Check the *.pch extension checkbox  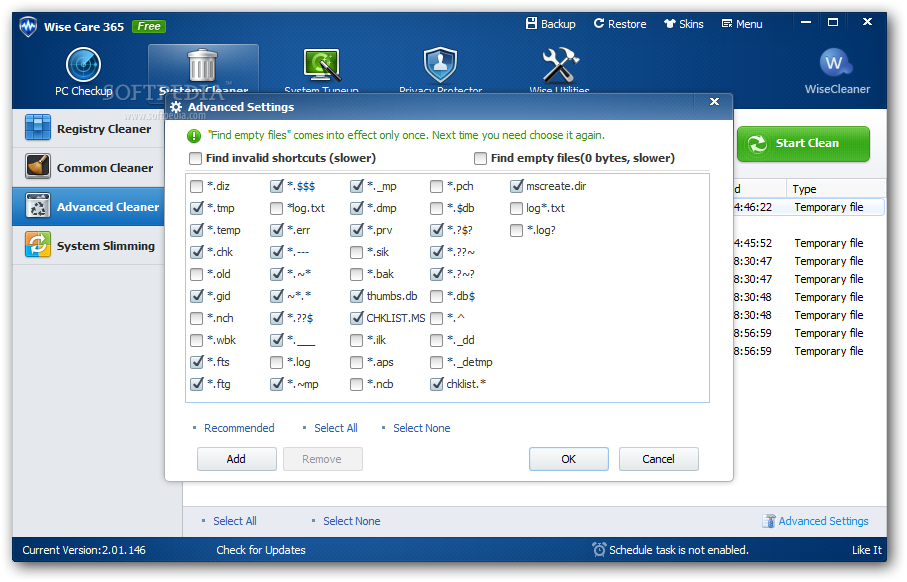point(437,186)
